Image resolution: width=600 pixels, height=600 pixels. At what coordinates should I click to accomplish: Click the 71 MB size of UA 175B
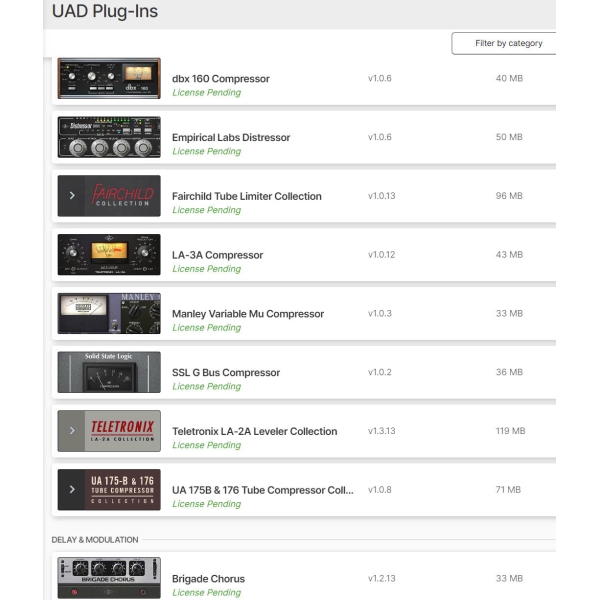point(508,490)
